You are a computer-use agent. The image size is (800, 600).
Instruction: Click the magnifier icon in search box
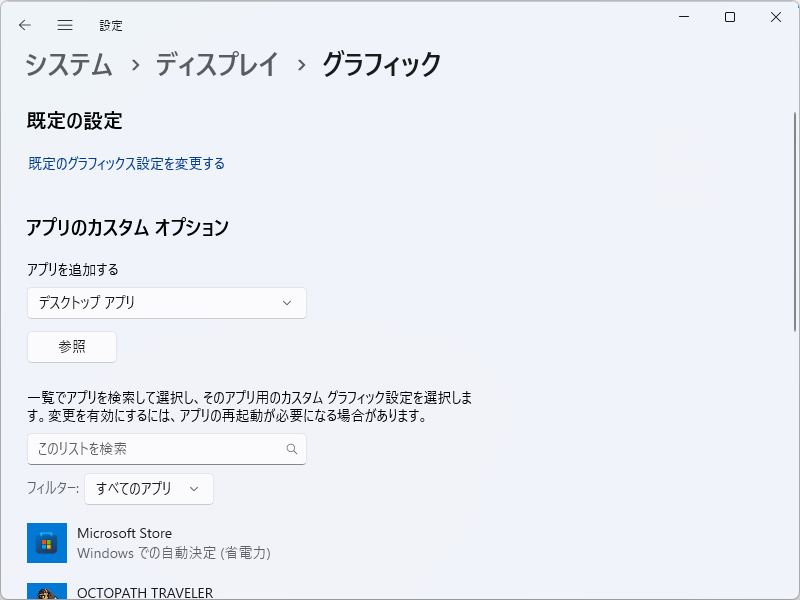pos(291,449)
